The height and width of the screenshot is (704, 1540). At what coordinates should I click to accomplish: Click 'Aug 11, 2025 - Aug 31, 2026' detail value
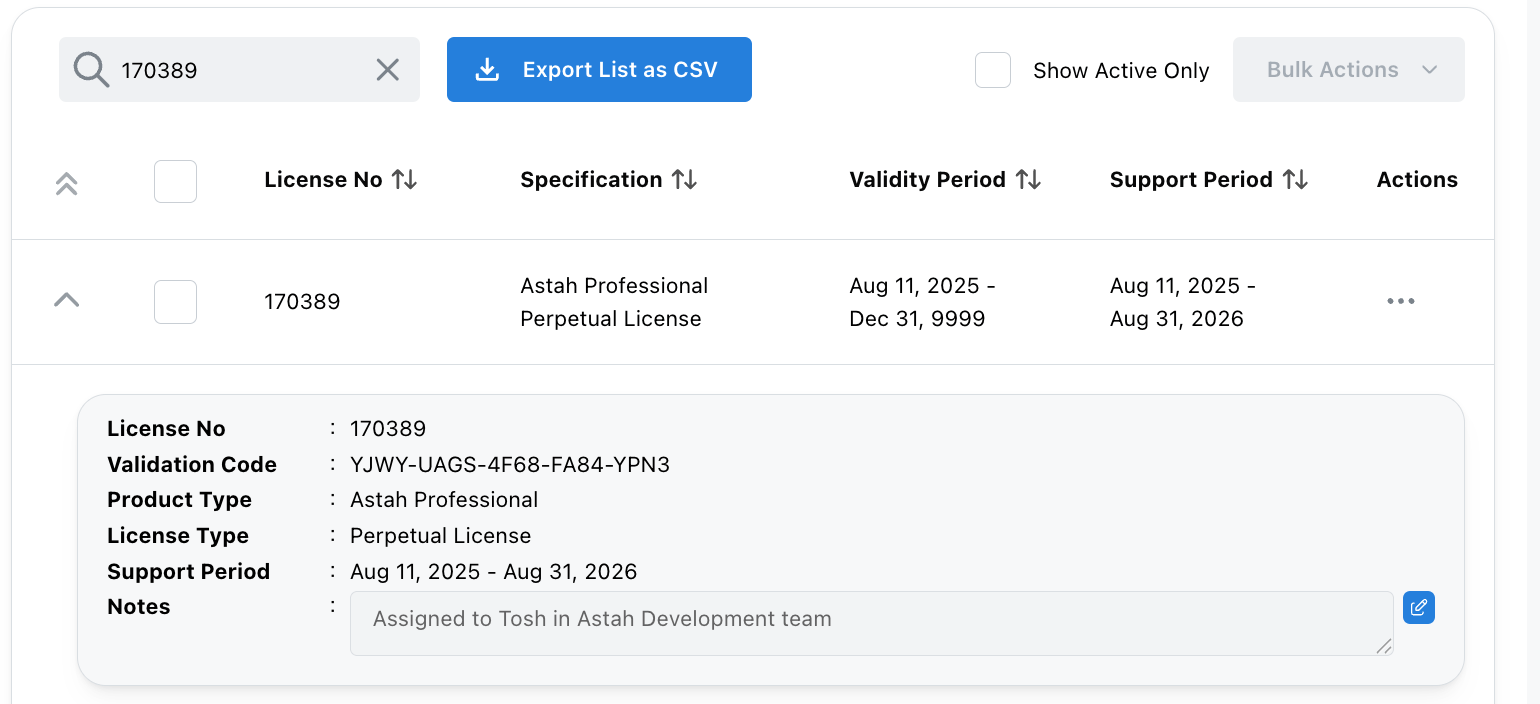tap(493, 572)
